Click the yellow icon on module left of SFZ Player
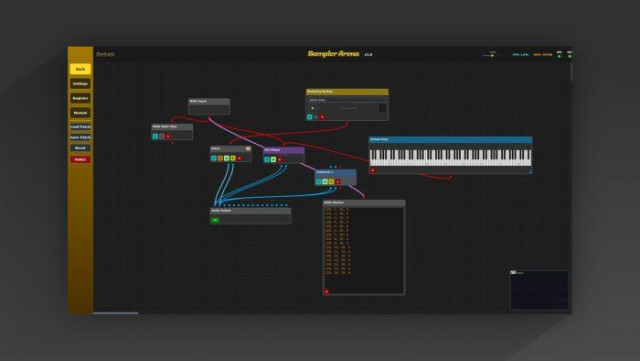The width and height of the screenshot is (640, 361). coord(233,158)
